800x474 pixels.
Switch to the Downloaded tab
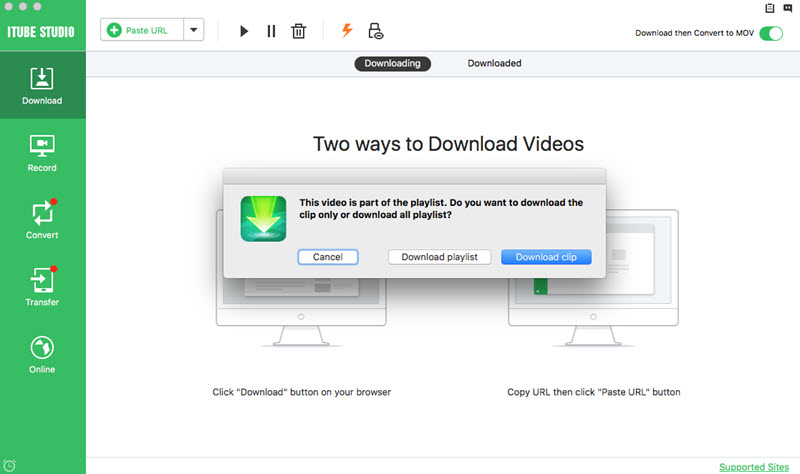pos(494,63)
